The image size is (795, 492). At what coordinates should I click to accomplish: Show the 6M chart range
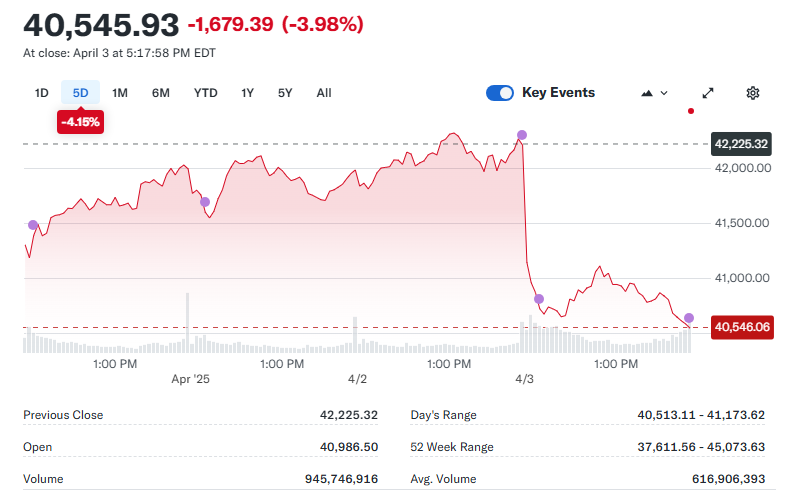click(x=161, y=93)
